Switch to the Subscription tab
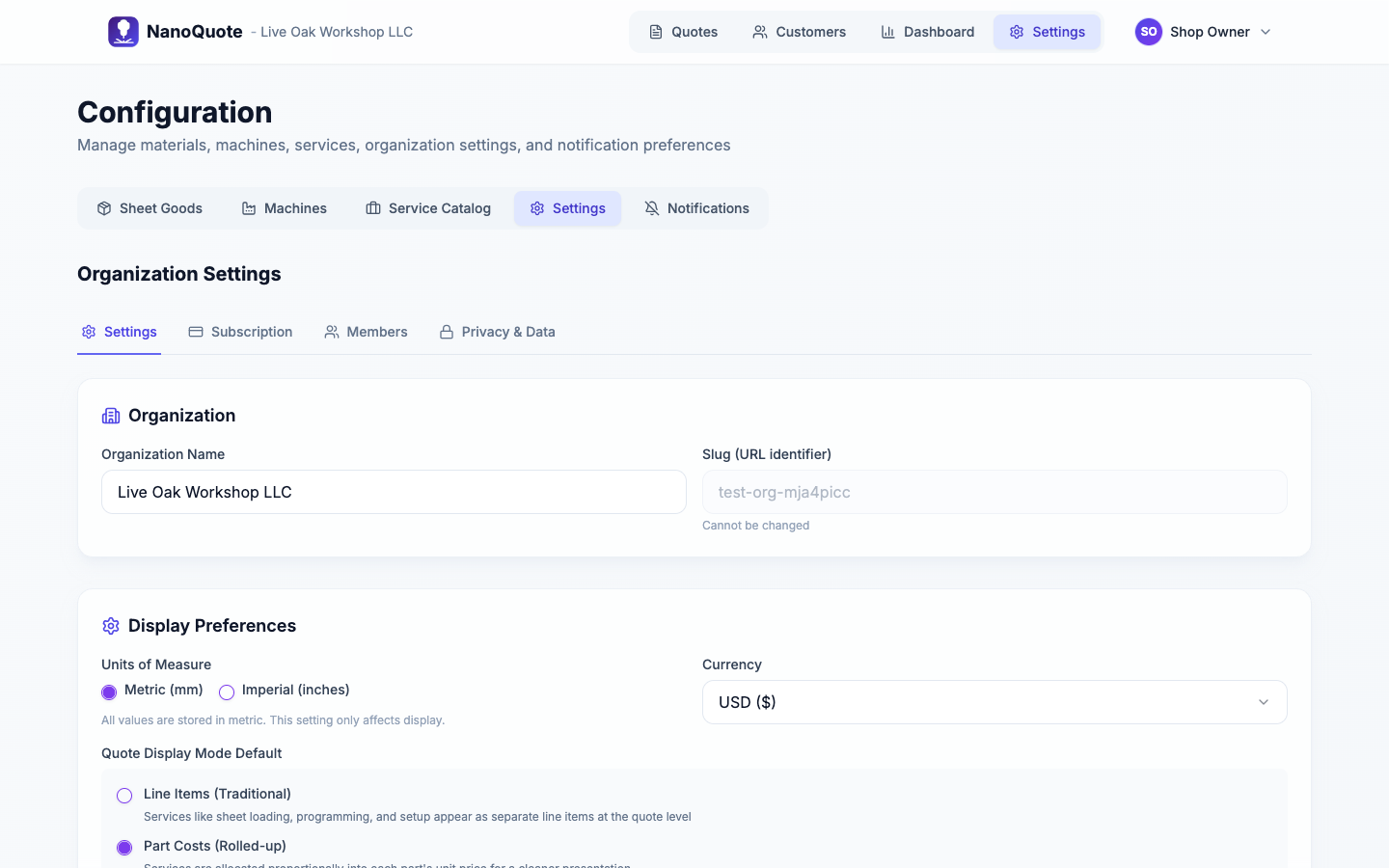Screen dimensions: 1389x868 tap(240, 331)
